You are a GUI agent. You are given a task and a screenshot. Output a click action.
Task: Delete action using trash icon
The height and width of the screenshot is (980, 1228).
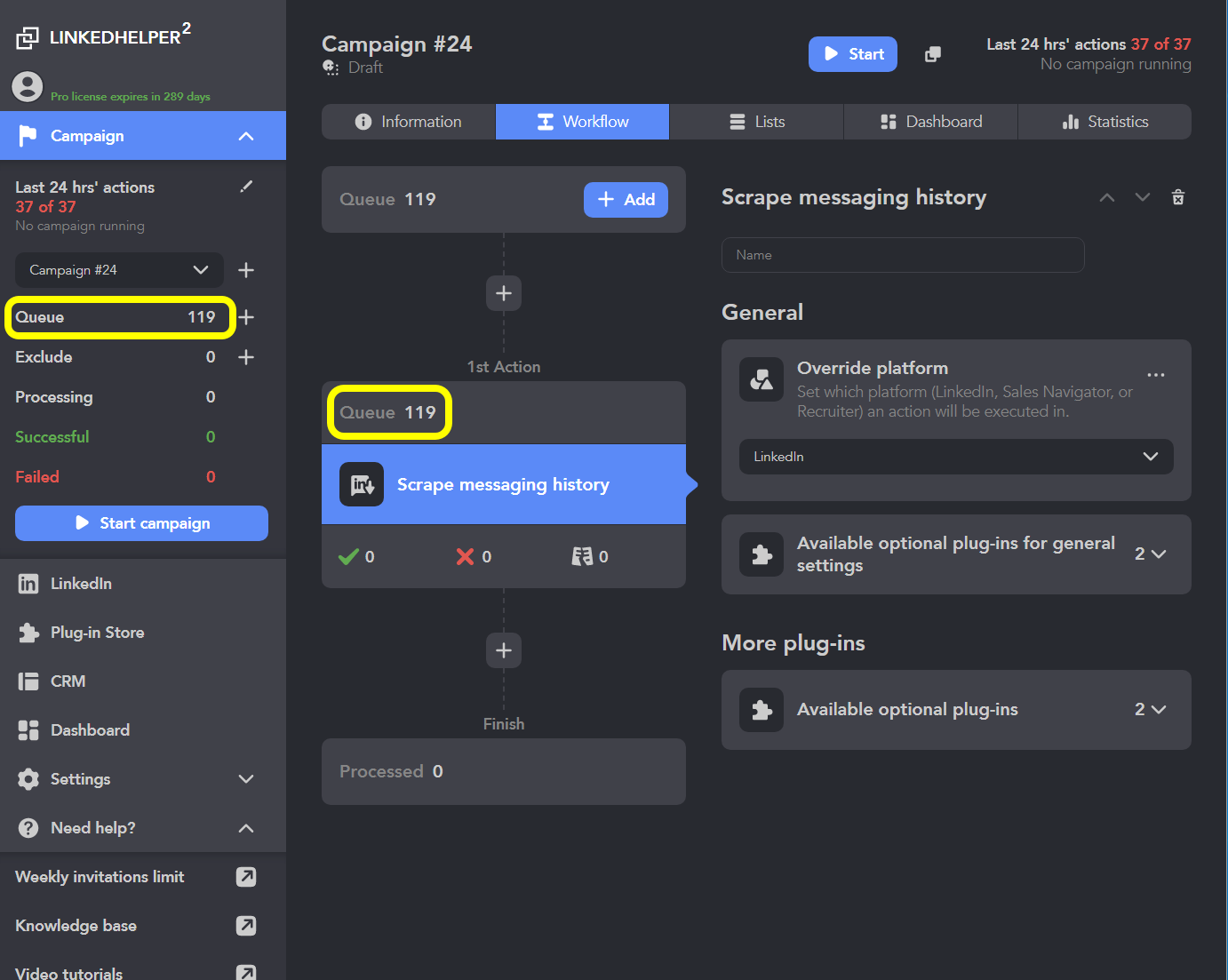(1178, 197)
